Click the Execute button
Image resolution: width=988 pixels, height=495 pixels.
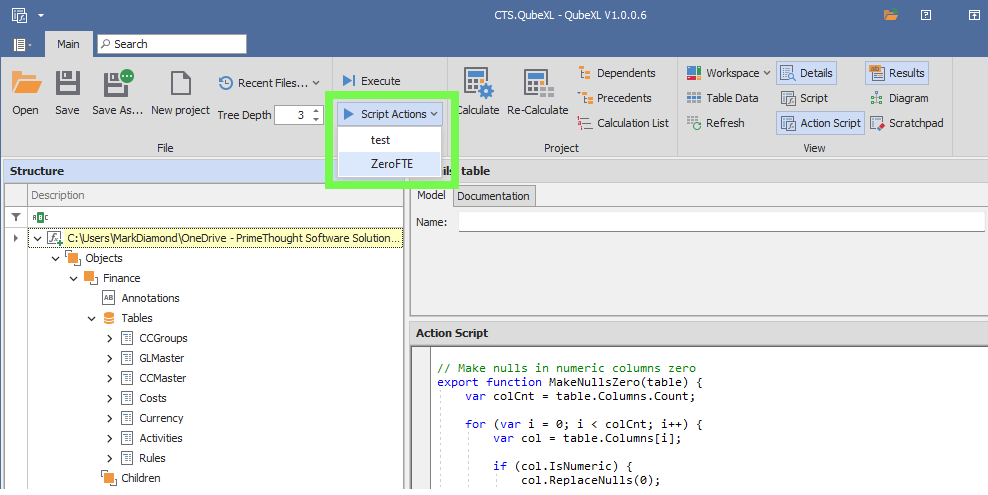tap(371, 81)
